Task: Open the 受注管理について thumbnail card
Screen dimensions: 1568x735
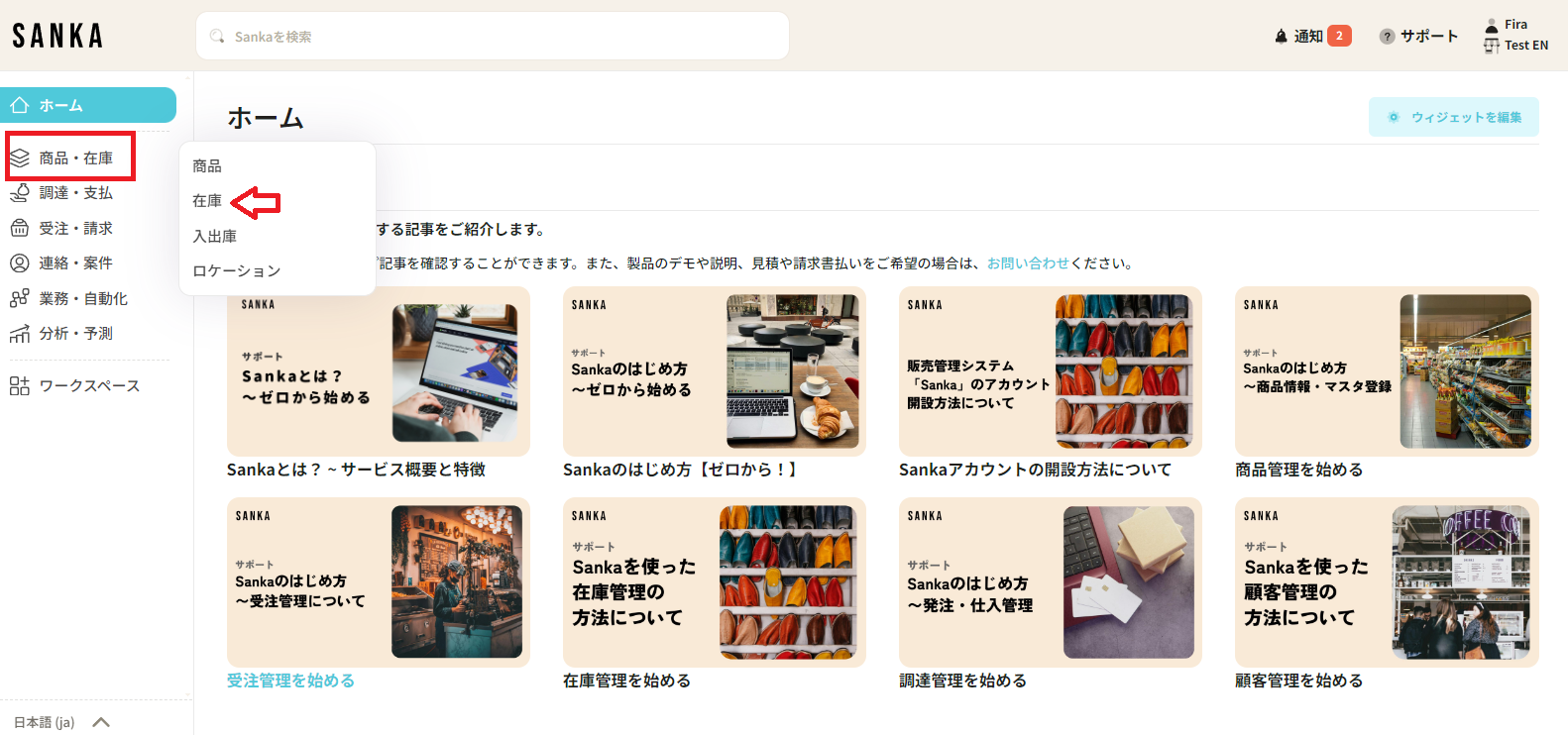Action: pyautogui.click(x=379, y=582)
